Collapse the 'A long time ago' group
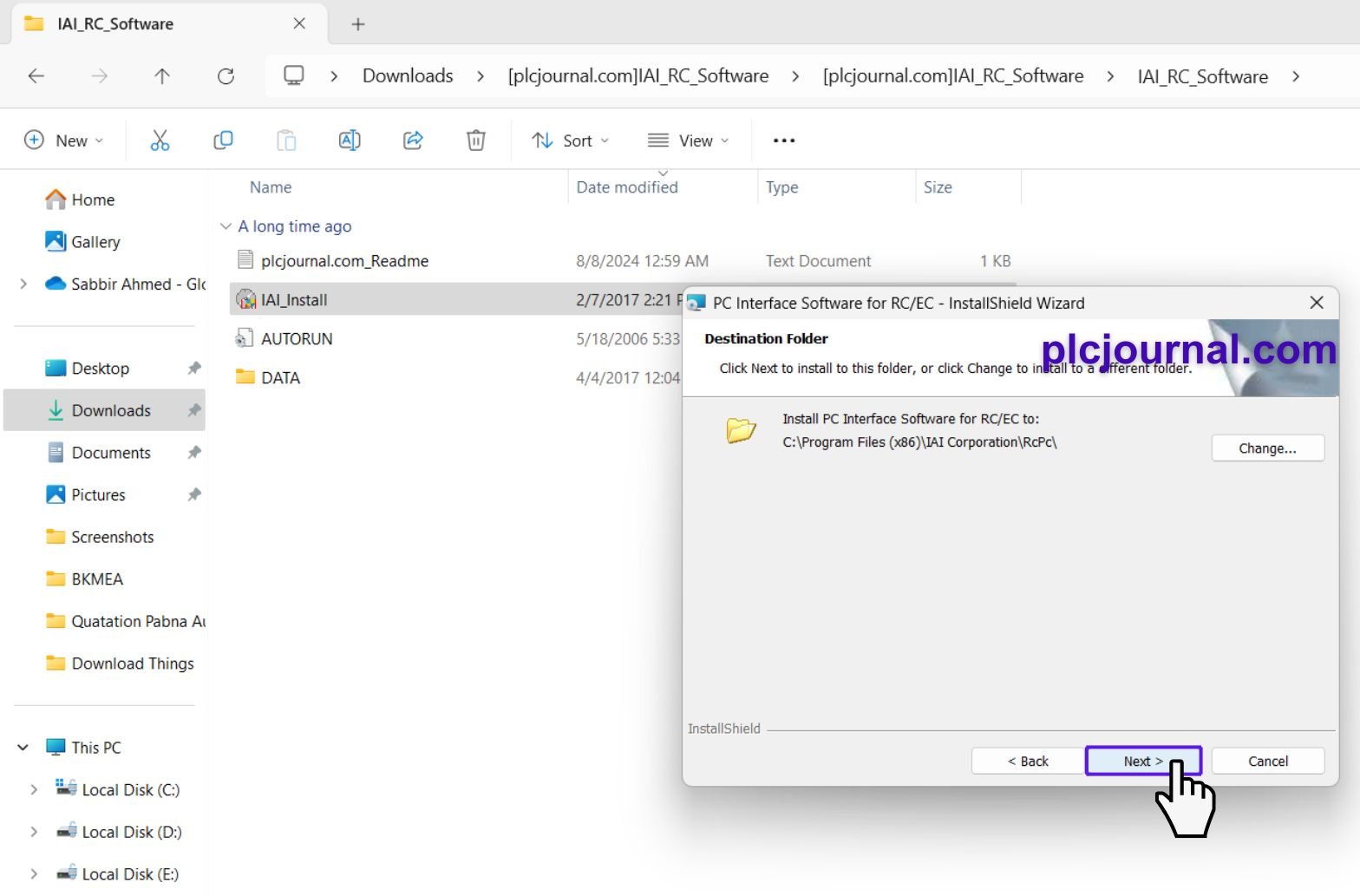Image resolution: width=1360 pixels, height=896 pixels. click(x=226, y=226)
